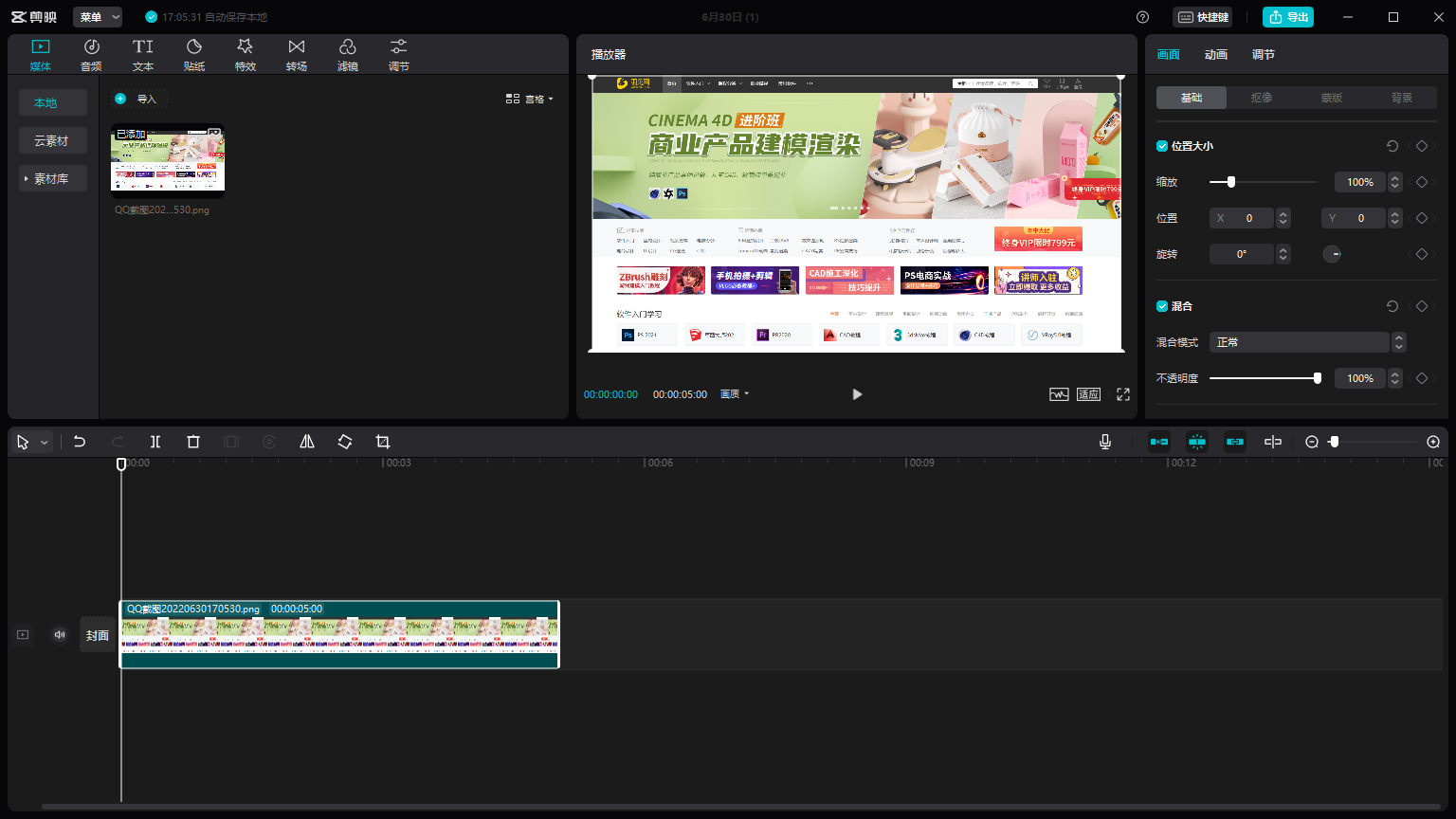Click the 导入 import button
Image resolution: width=1456 pixels, height=819 pixels.
point(138,99)
